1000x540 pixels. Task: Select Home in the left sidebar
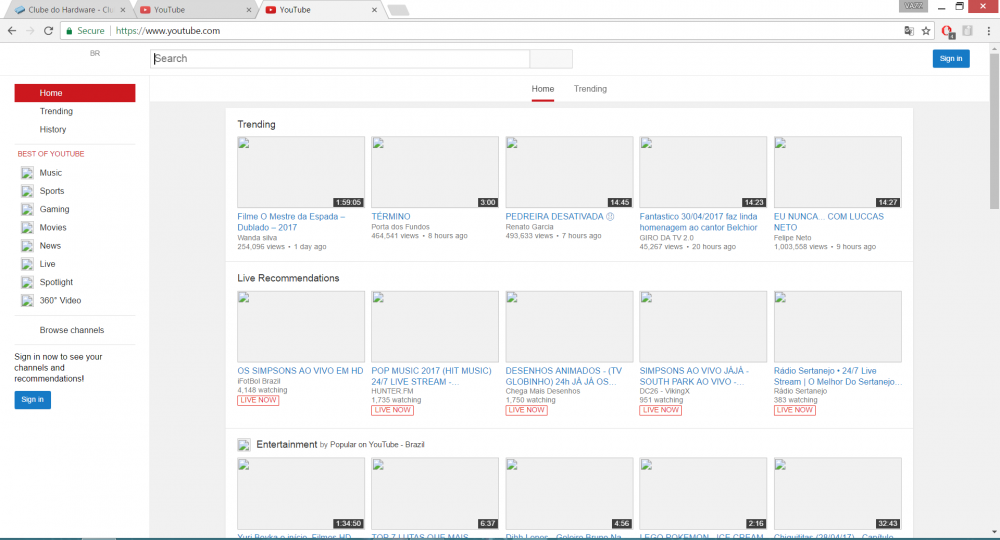75,93
